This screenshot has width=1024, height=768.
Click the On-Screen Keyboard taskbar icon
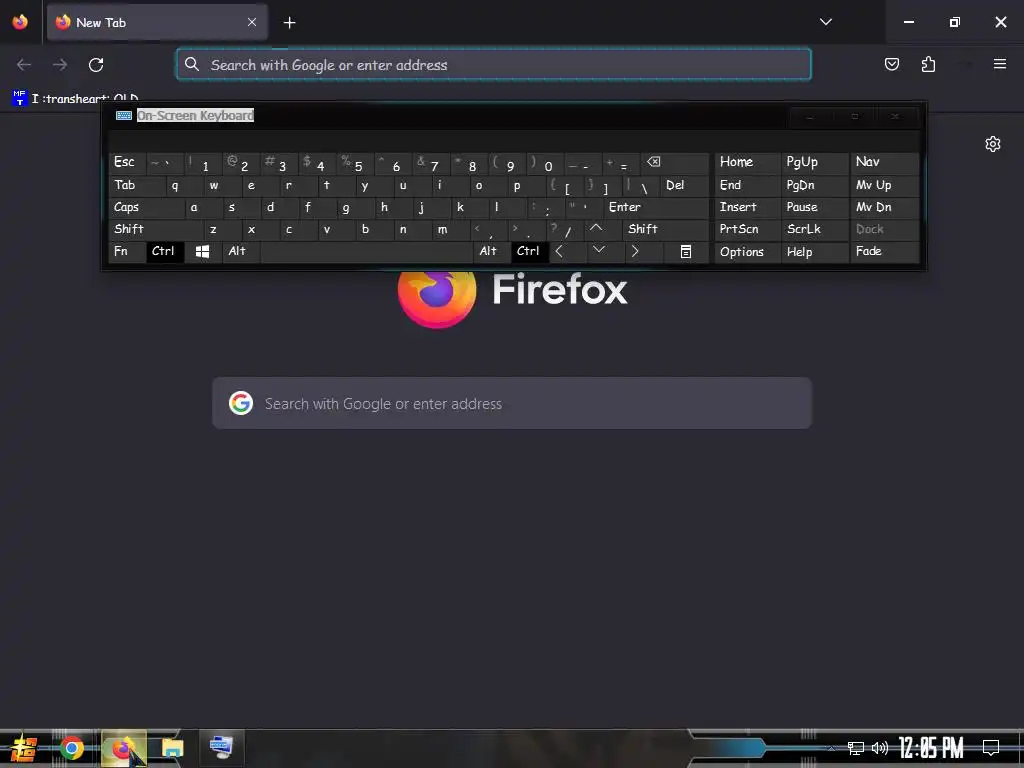(x=221, y=748)
